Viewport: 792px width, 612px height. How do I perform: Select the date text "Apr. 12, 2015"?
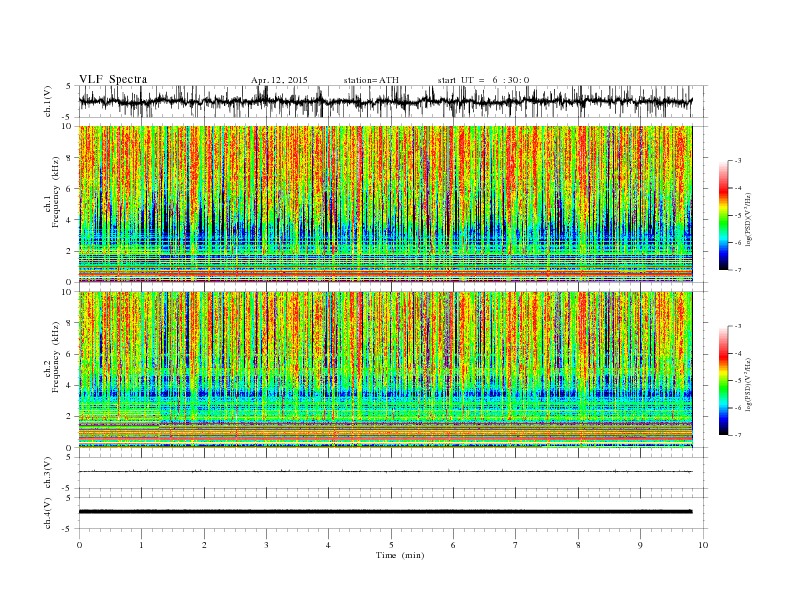[279, 80]
